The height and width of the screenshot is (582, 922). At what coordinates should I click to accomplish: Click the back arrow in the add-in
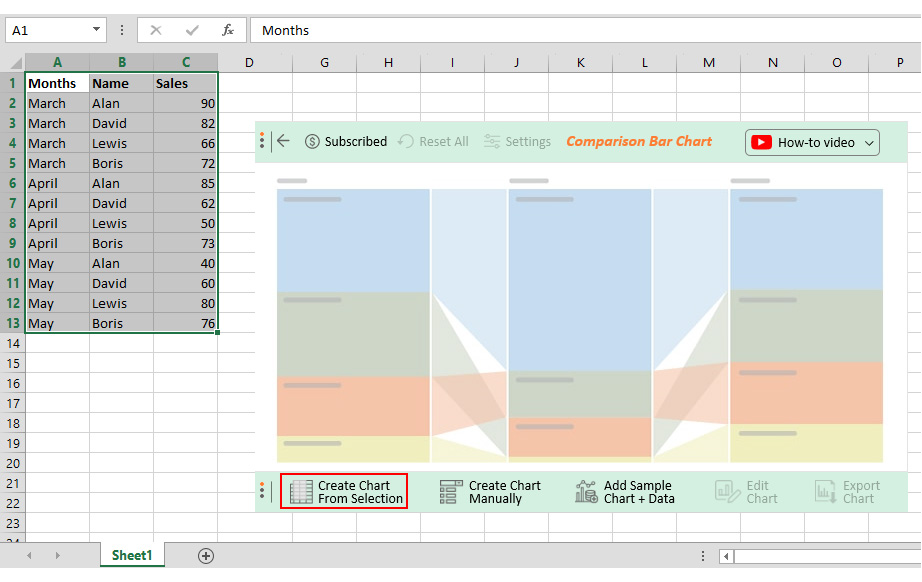coord(282,141)
